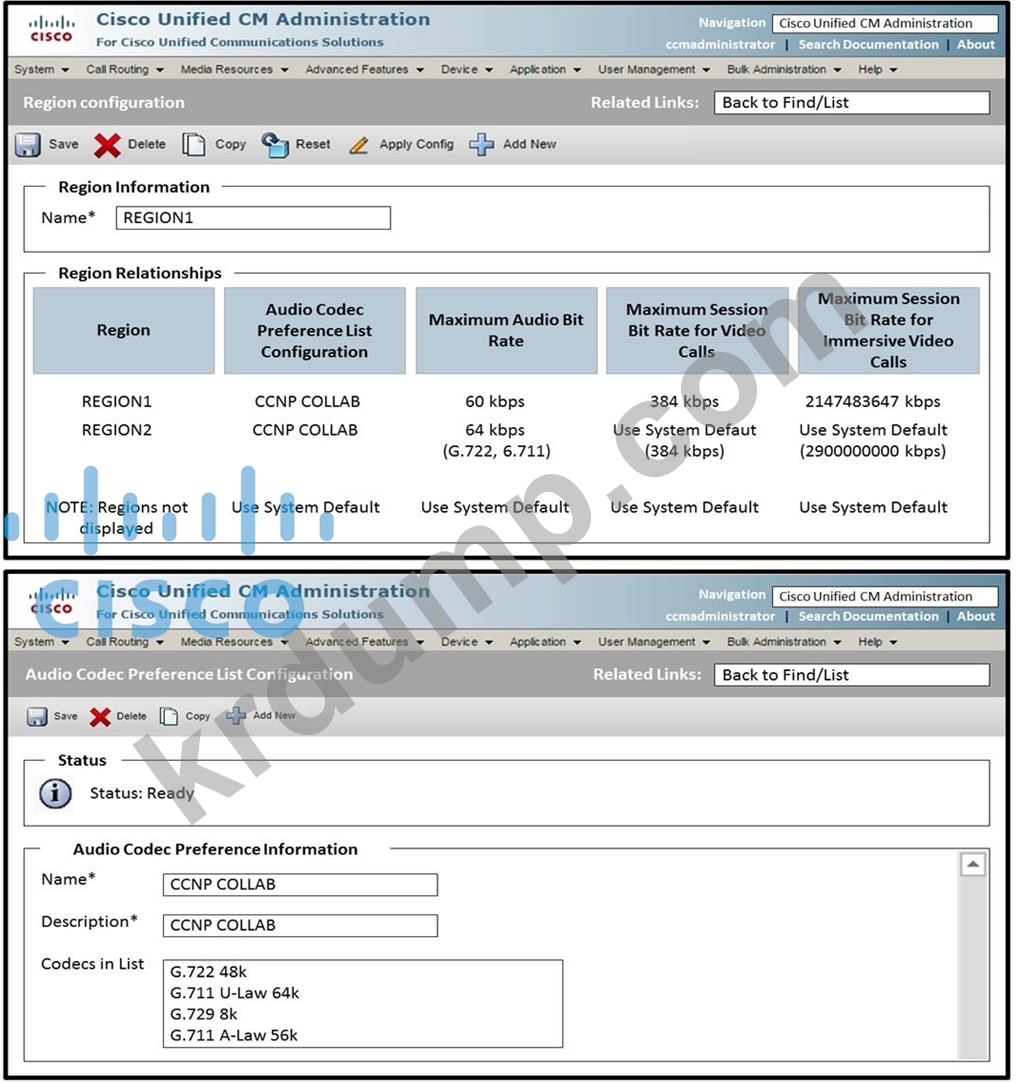Open Related Links box on Region configuration page
The image size is (1017, 1083).
pos(851,103)
